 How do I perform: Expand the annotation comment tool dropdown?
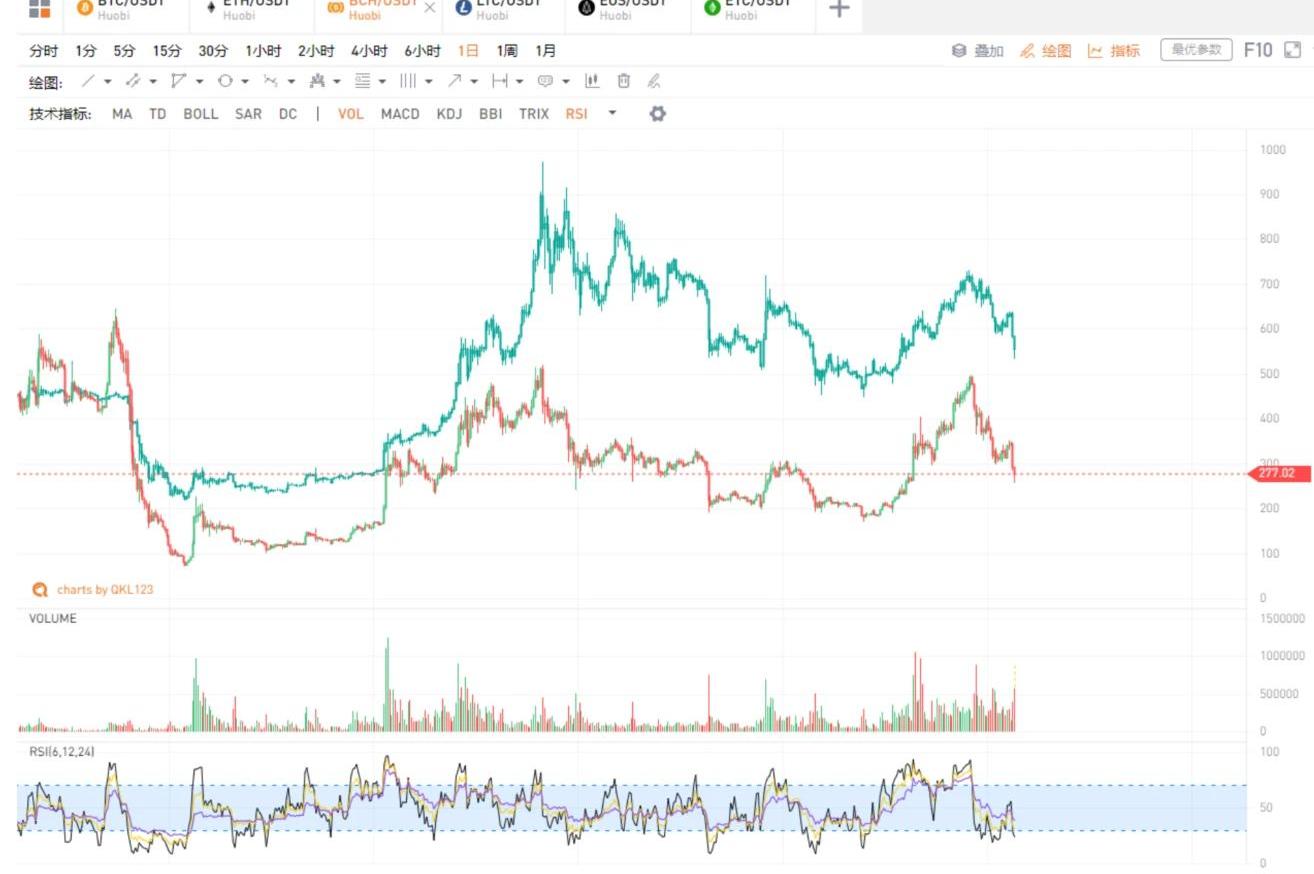[565, 81]
